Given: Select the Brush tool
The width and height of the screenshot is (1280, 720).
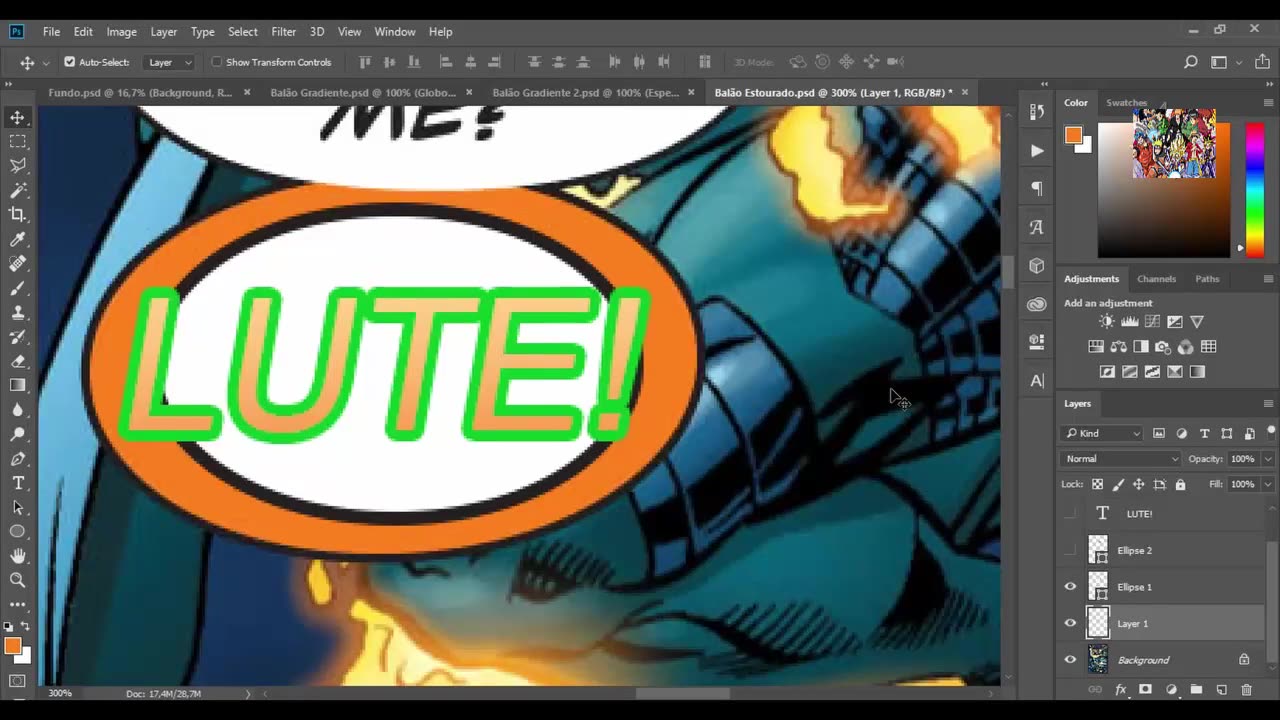Looking at the screenshot, I should coord(18,288).
